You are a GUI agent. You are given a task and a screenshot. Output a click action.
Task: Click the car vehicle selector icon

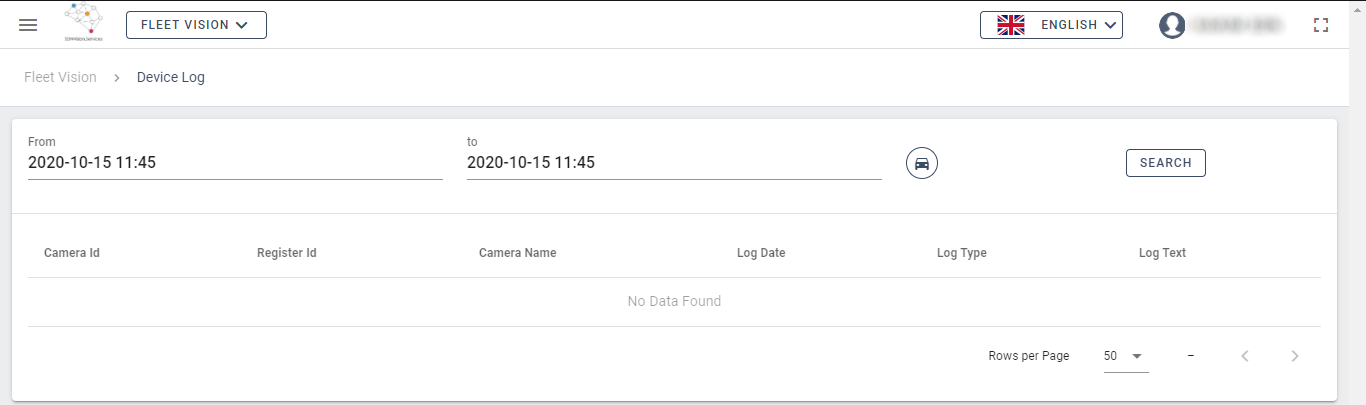922,163
